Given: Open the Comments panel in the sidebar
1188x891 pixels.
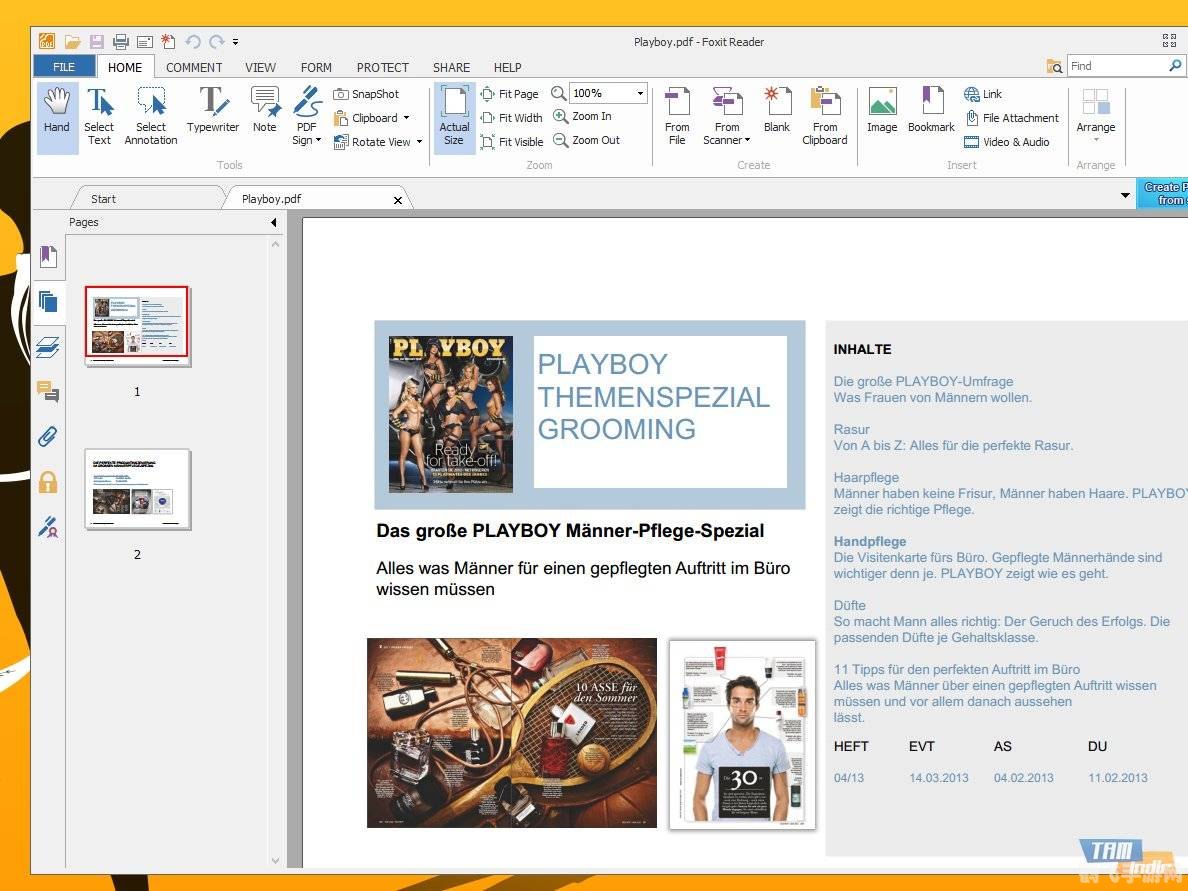Looking at the screenshot, I should (x=48, y=391).
